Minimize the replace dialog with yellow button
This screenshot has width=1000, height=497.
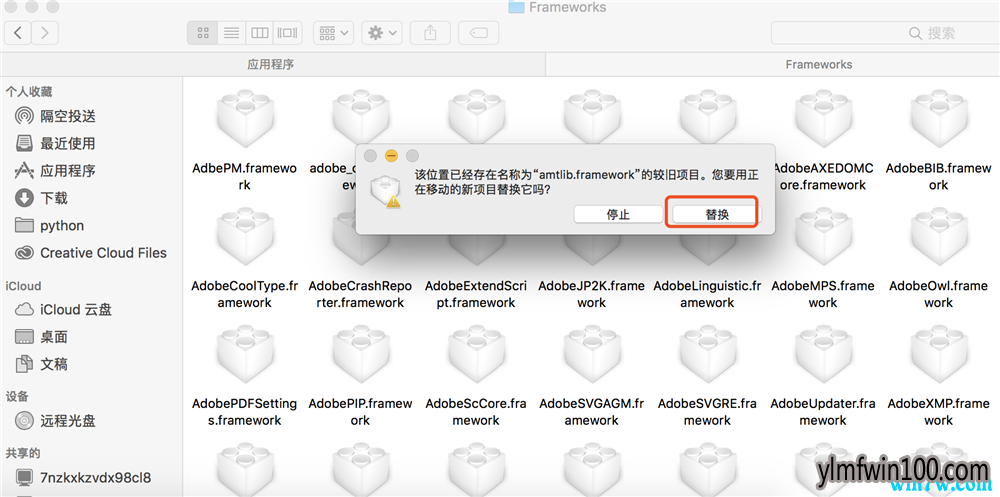391,156
